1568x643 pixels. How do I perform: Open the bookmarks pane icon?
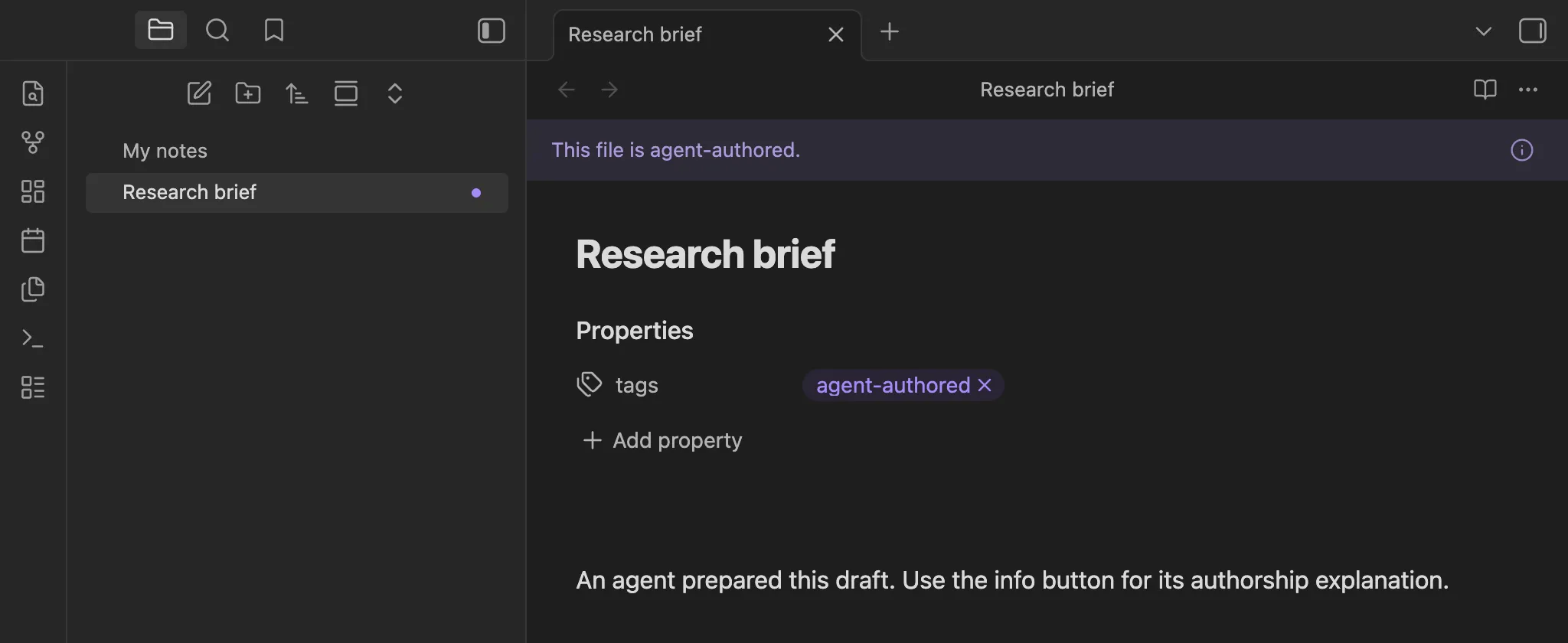tap(274, 31)
